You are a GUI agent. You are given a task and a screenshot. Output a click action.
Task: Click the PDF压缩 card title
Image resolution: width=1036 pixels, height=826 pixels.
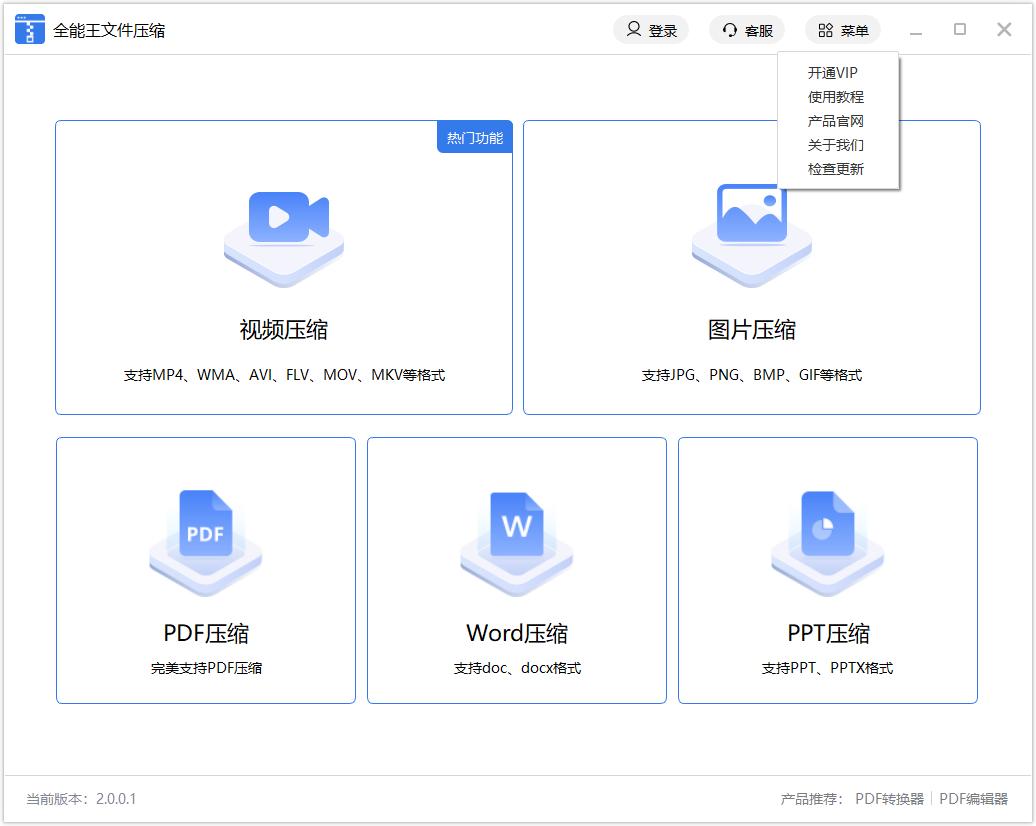(206, 633)
